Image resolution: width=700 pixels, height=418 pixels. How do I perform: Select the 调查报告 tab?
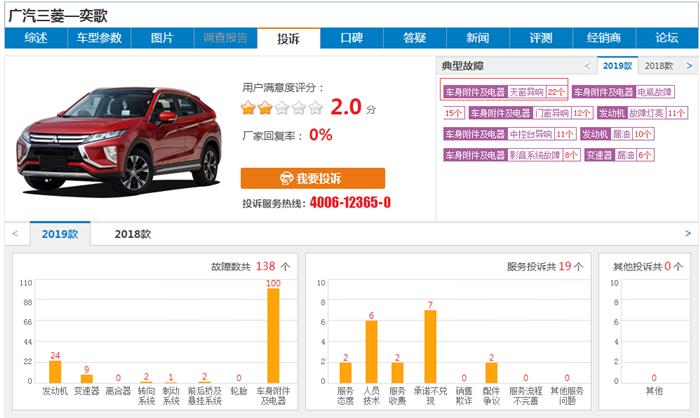pyautogui.click(x=225, y=38)
